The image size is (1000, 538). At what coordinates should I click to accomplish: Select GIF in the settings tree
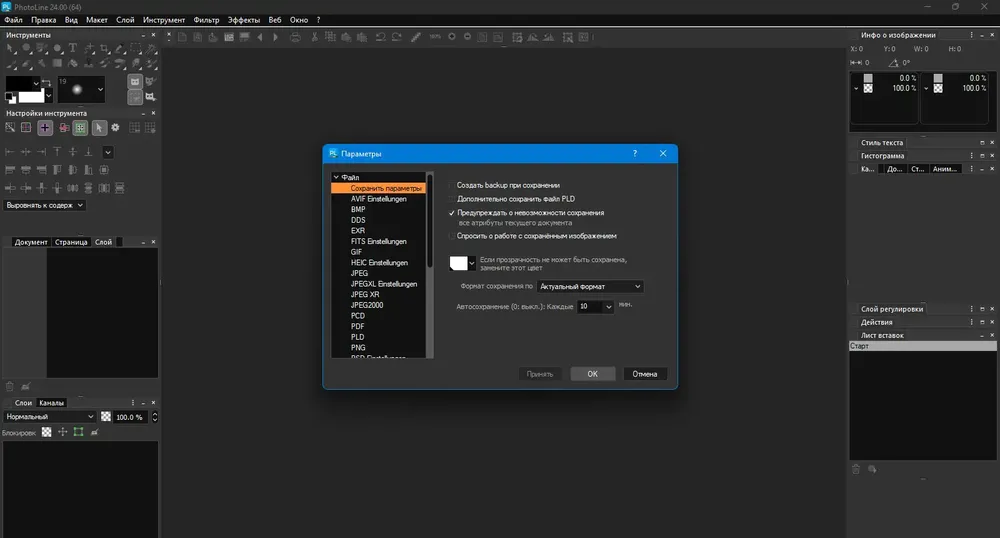click(356, 252)
